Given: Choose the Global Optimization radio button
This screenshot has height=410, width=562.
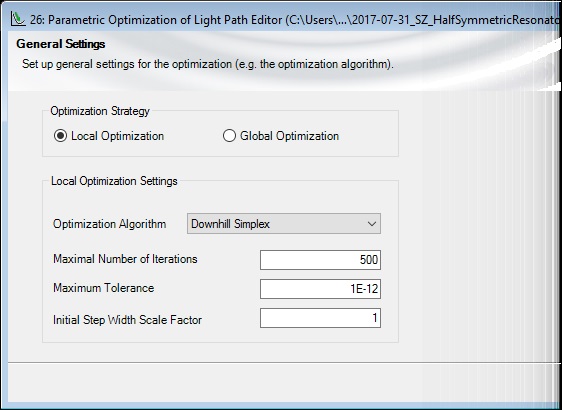Looking at the screenshot, I should [229, 136].
